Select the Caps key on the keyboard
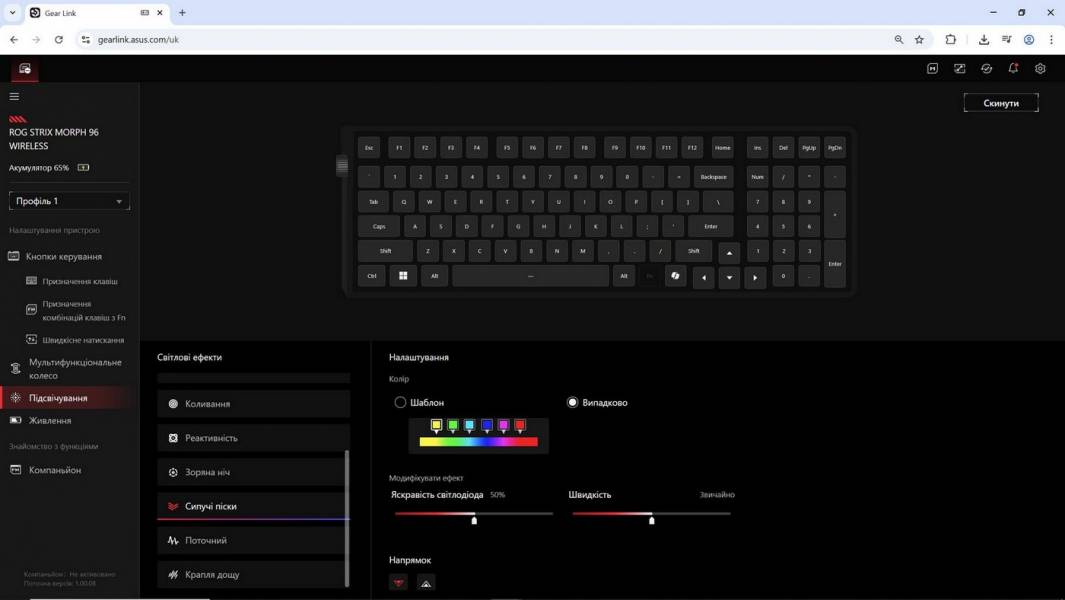 point(379,226)
